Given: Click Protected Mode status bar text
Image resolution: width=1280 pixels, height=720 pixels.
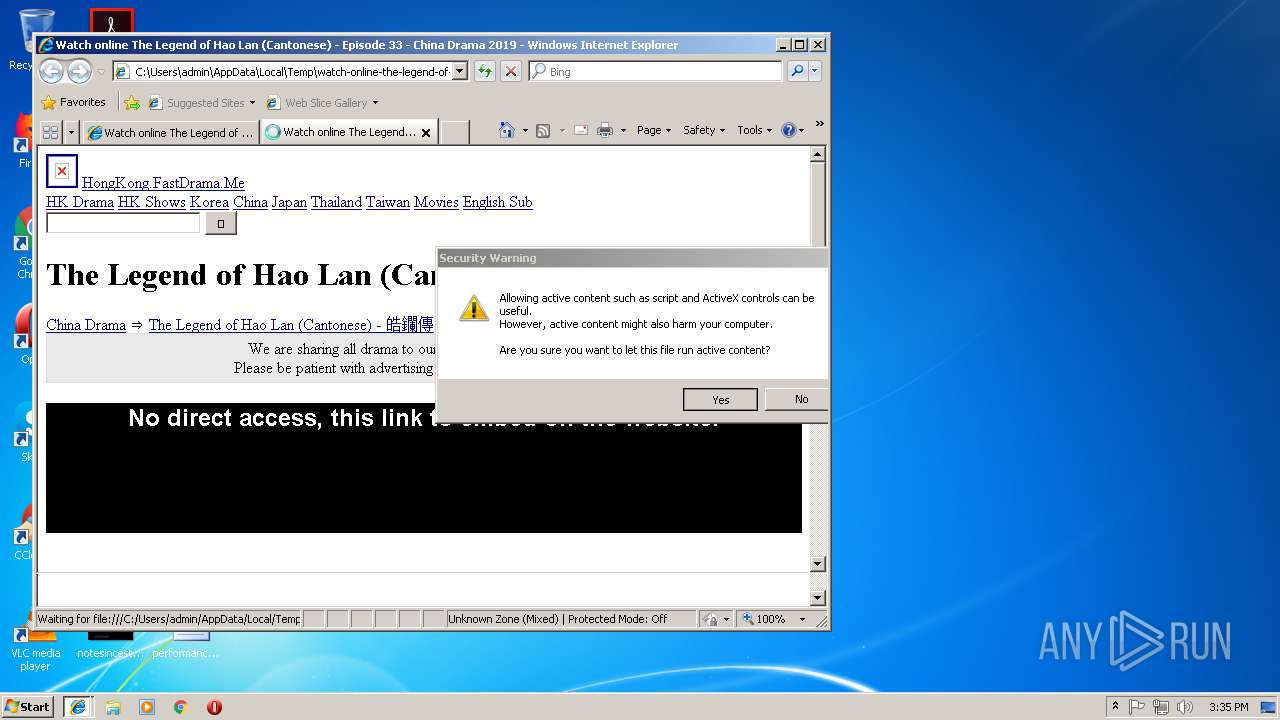Looking at the screenshot, I should pos(617,619).
